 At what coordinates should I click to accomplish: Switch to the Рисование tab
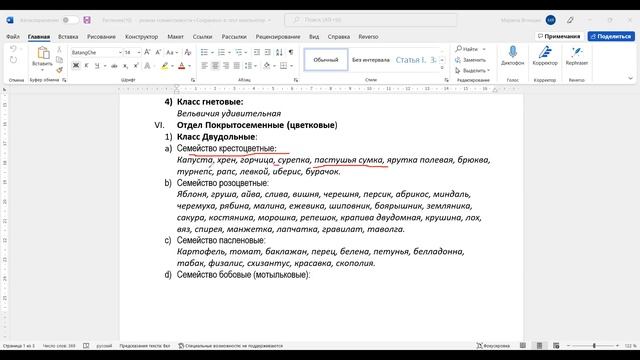tap(101, 37)
